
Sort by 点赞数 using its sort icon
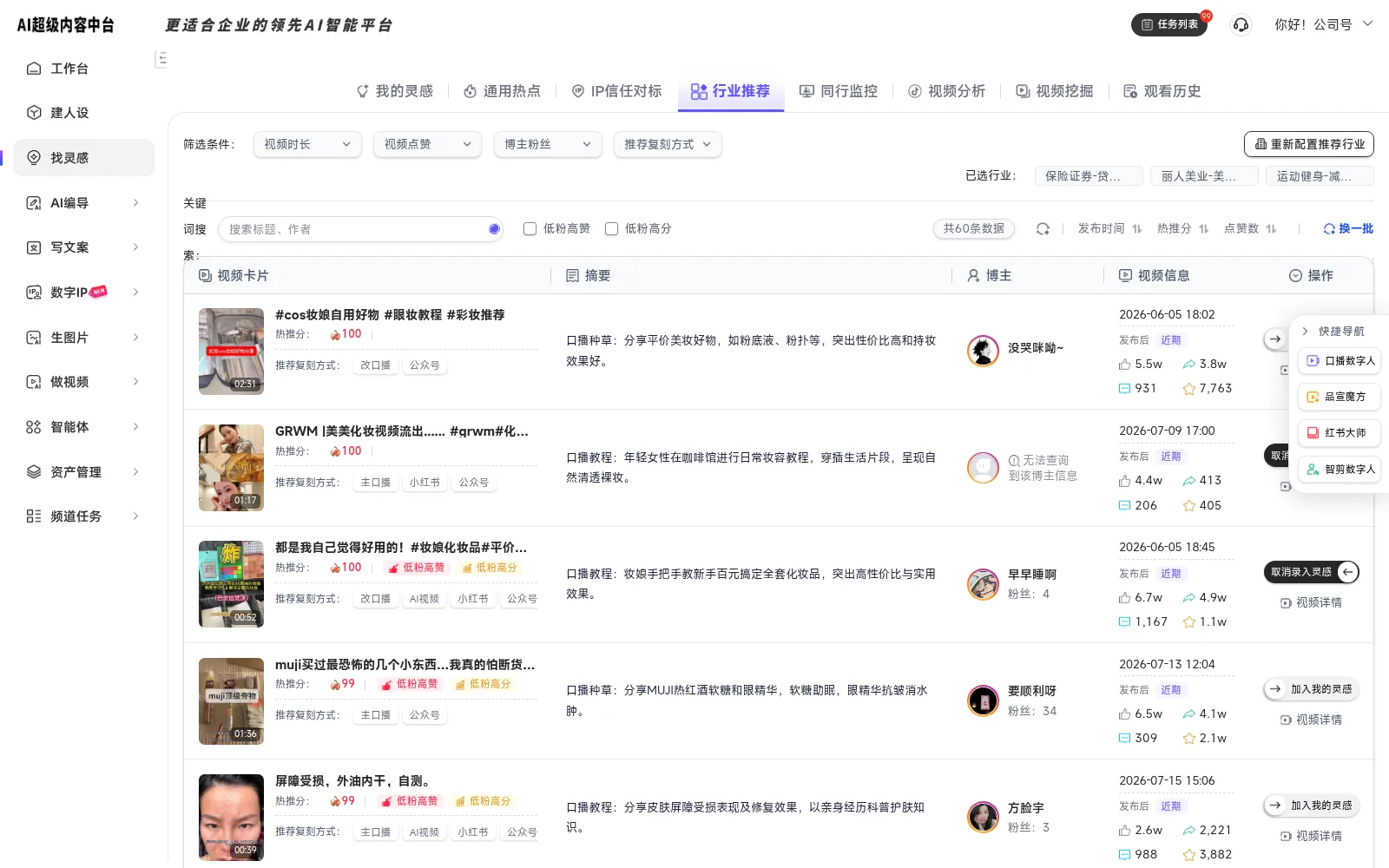[1271, 229]
